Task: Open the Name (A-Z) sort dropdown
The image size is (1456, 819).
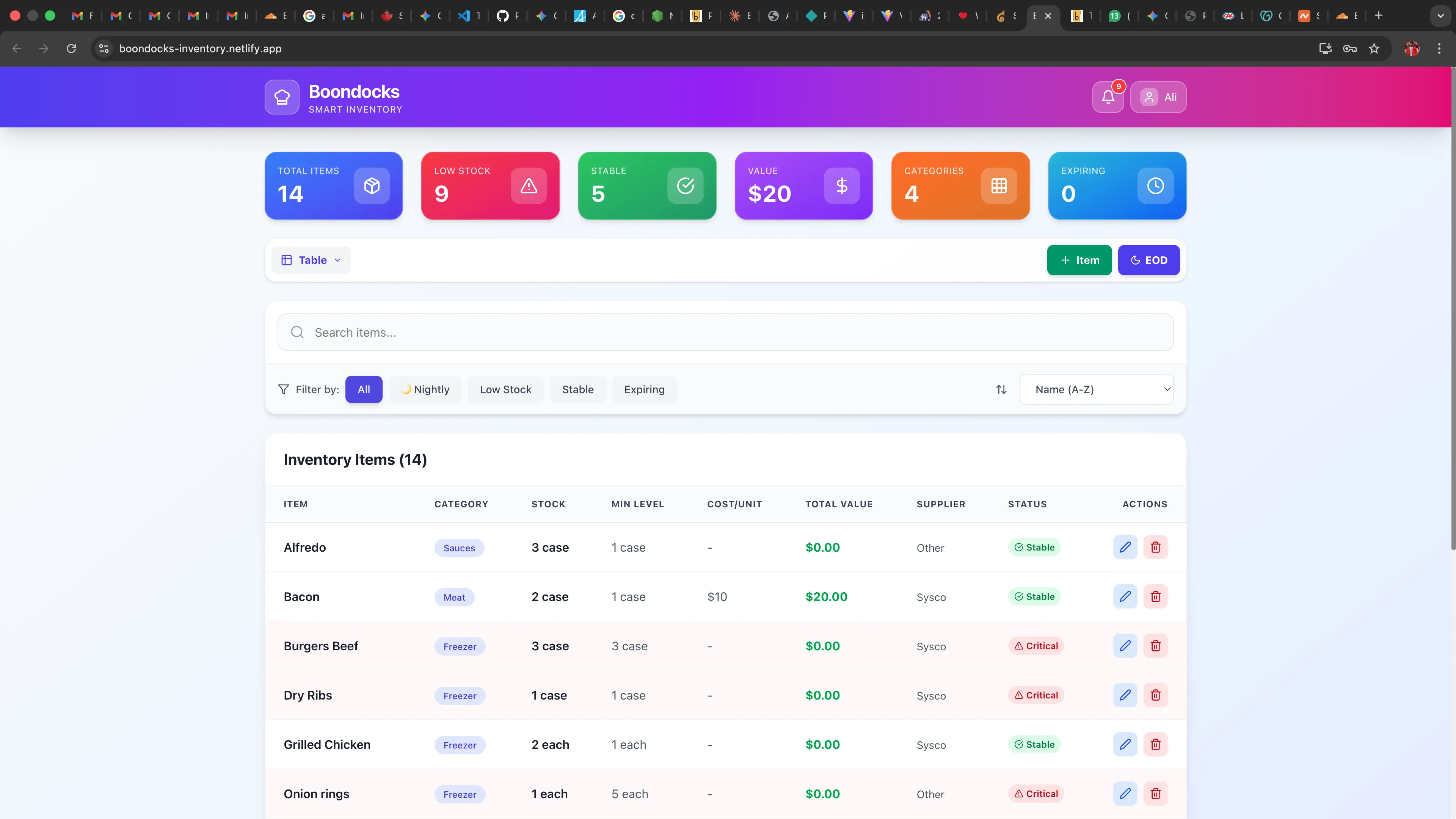Action: tap(1096, 389)
